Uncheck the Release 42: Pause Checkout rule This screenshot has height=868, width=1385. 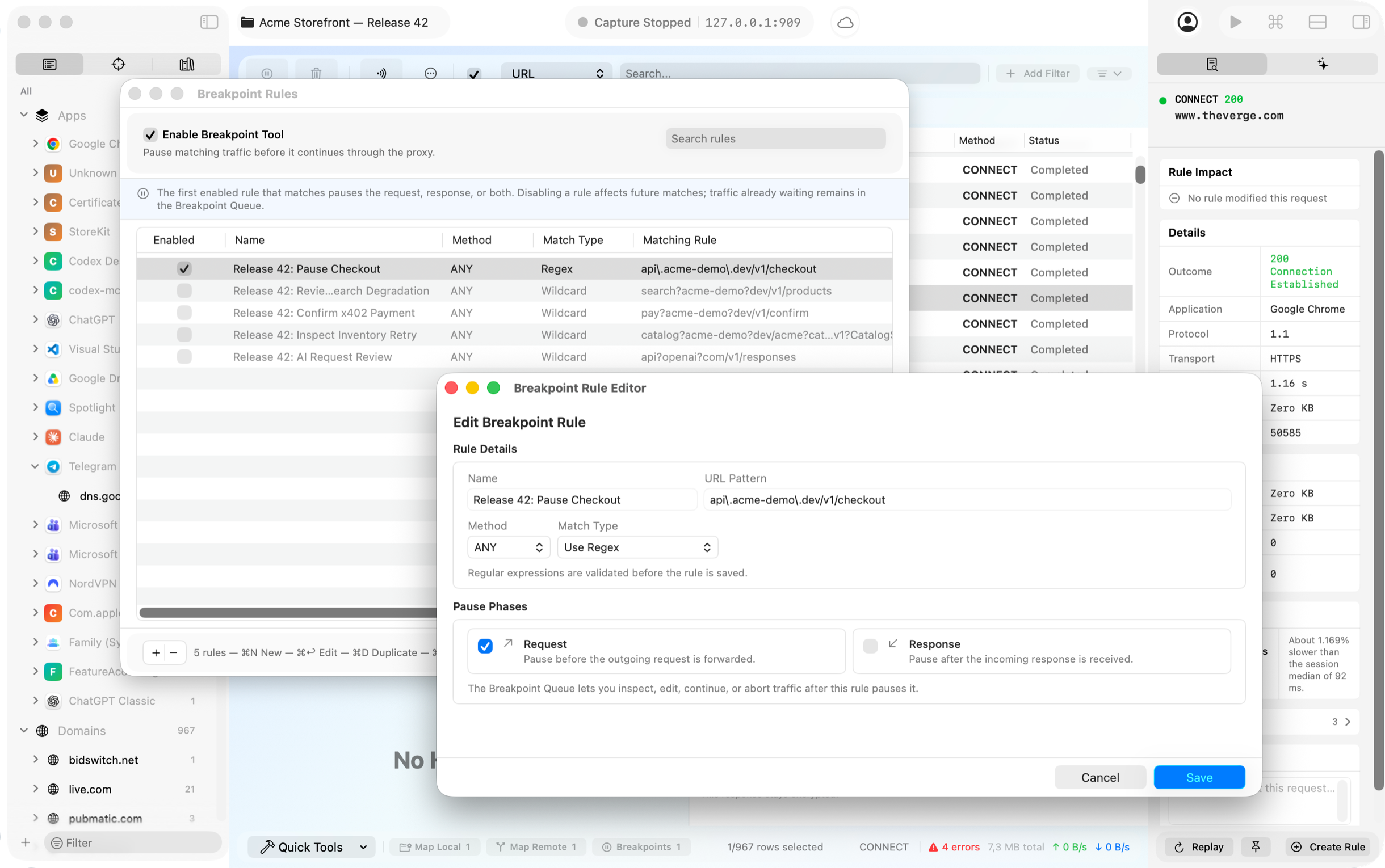point(184,269)
